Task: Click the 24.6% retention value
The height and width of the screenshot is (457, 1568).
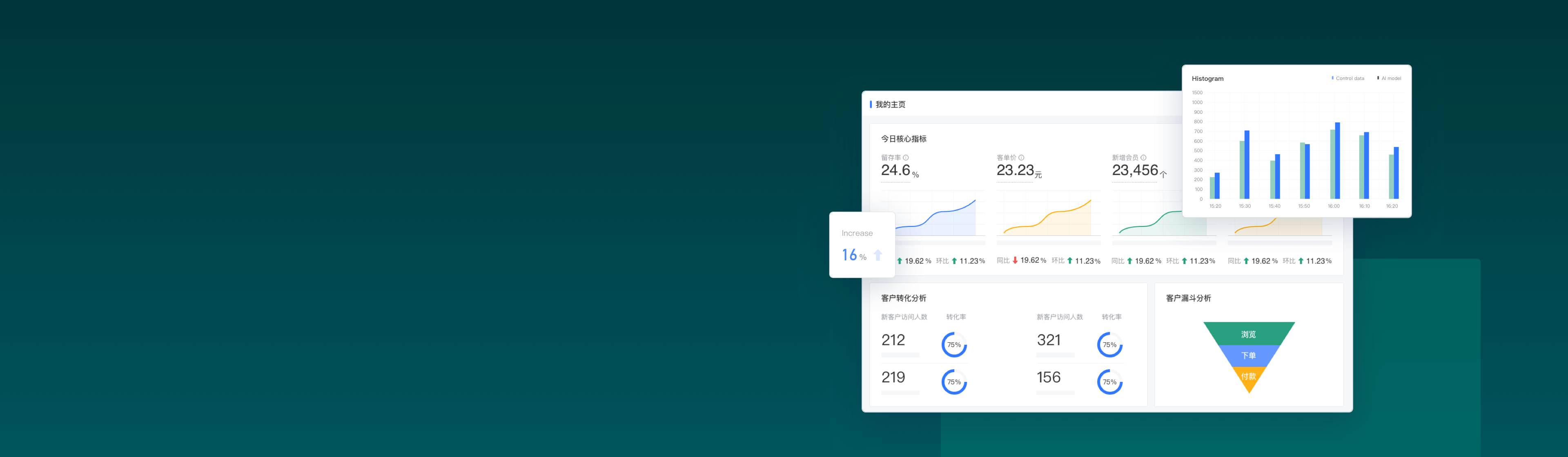Action: [900, 171]
